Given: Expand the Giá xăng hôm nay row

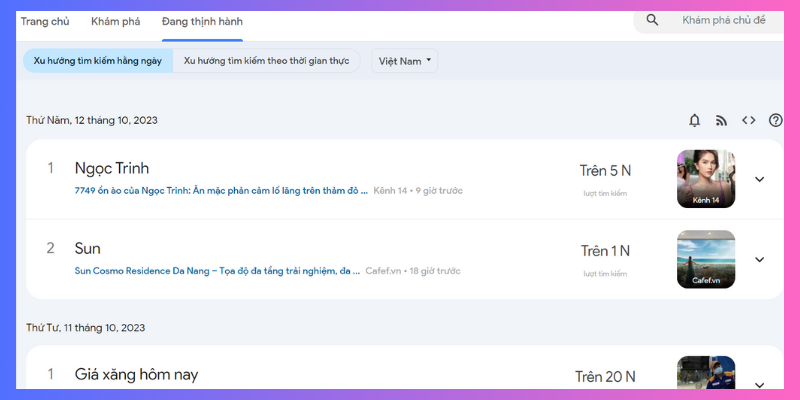Looking at the screenshot, I should (760, 385).
